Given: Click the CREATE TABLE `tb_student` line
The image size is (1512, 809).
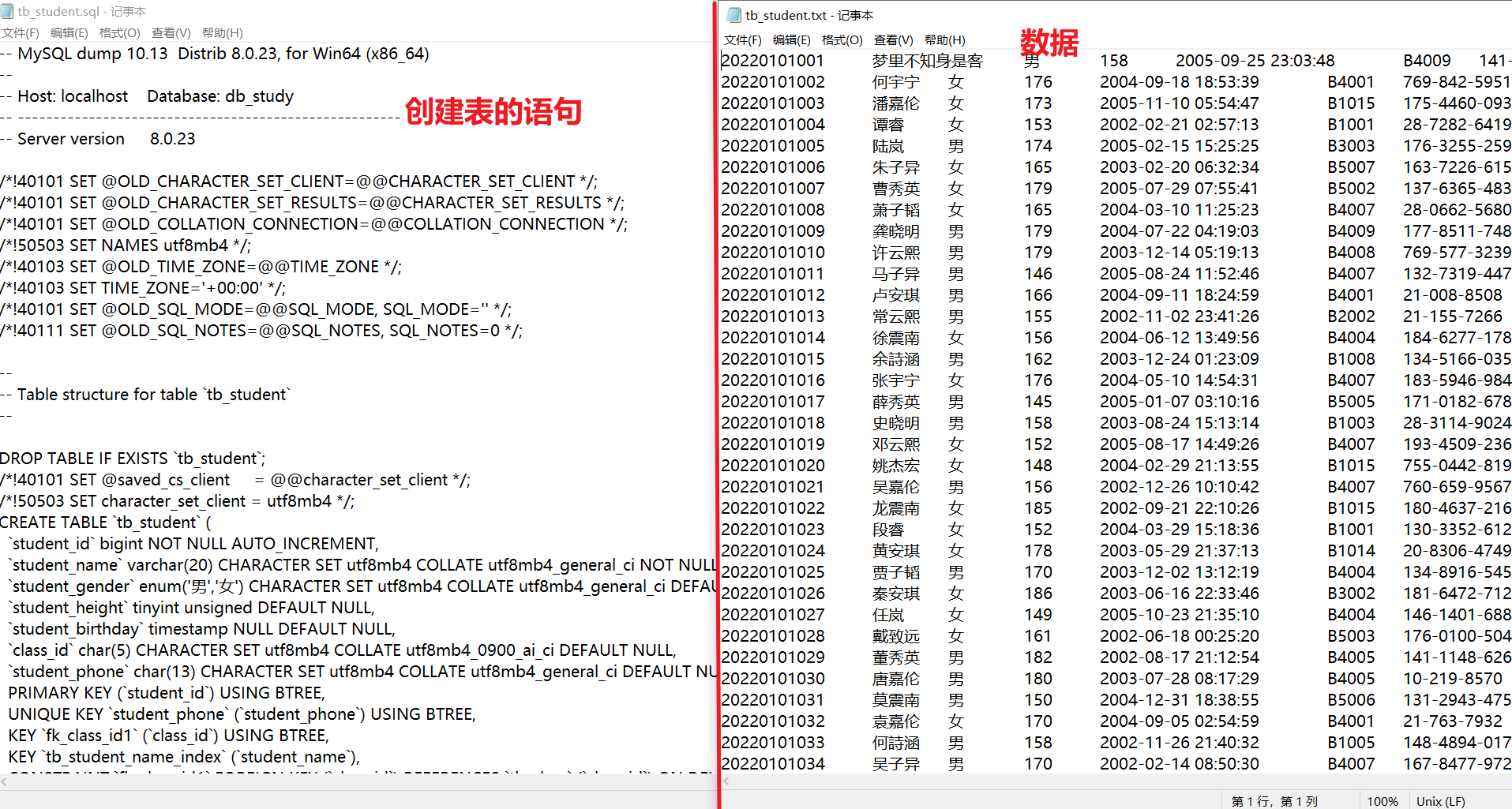Looking at the screenshot, I should (x=106, y=522).
